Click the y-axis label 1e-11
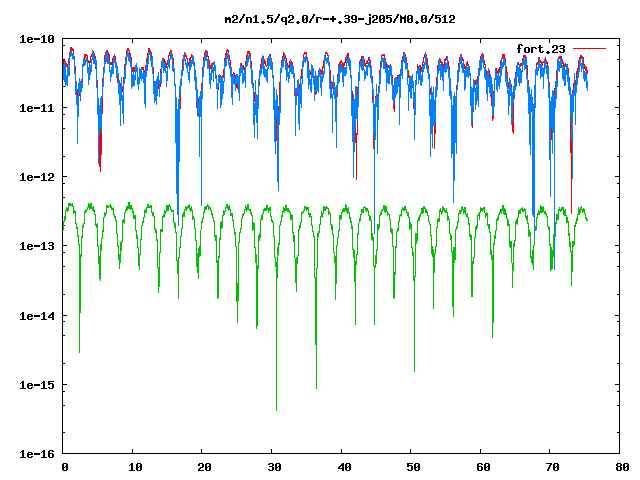 pos(37,108)
